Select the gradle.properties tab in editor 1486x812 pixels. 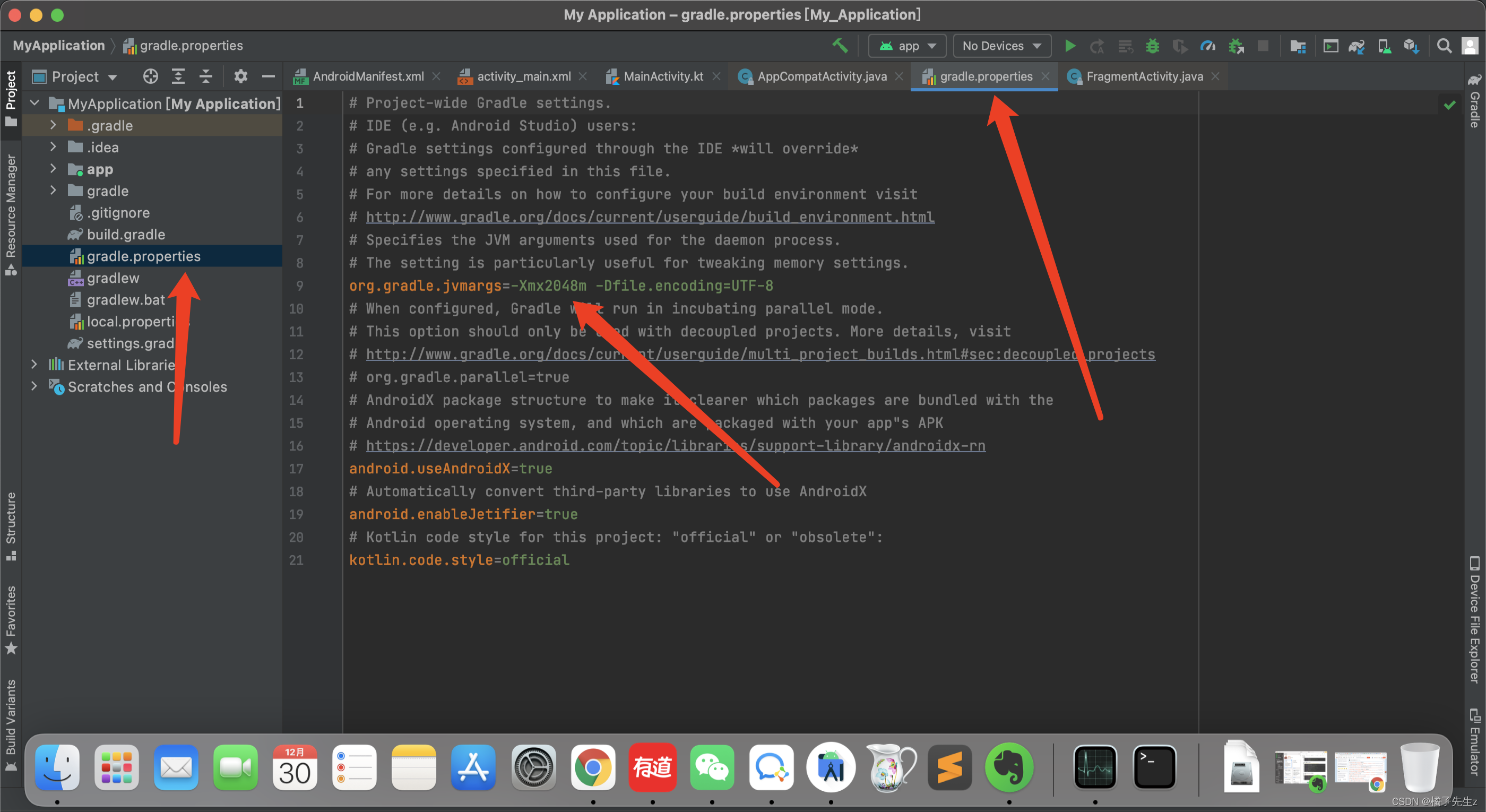[x=983, y=77]
